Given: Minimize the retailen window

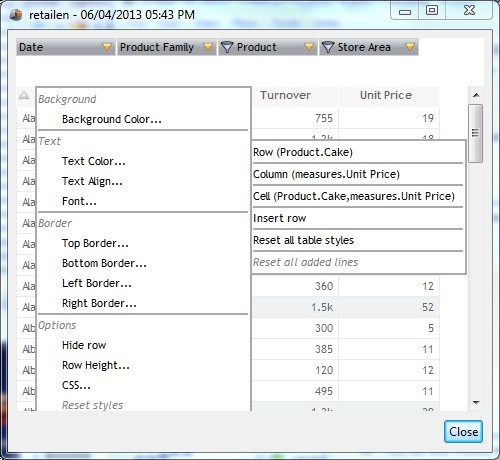Looking at the screenshot, I should coord(405,11).
